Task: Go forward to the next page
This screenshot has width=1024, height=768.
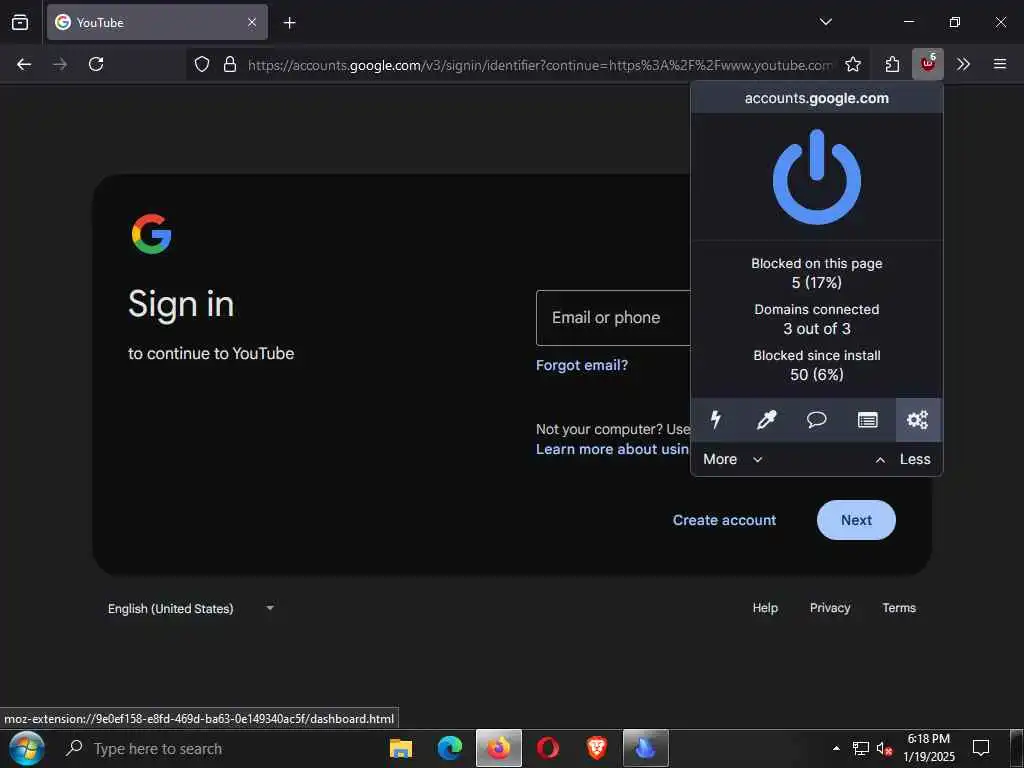Action: pyautogui.click(x=60, y=64)
